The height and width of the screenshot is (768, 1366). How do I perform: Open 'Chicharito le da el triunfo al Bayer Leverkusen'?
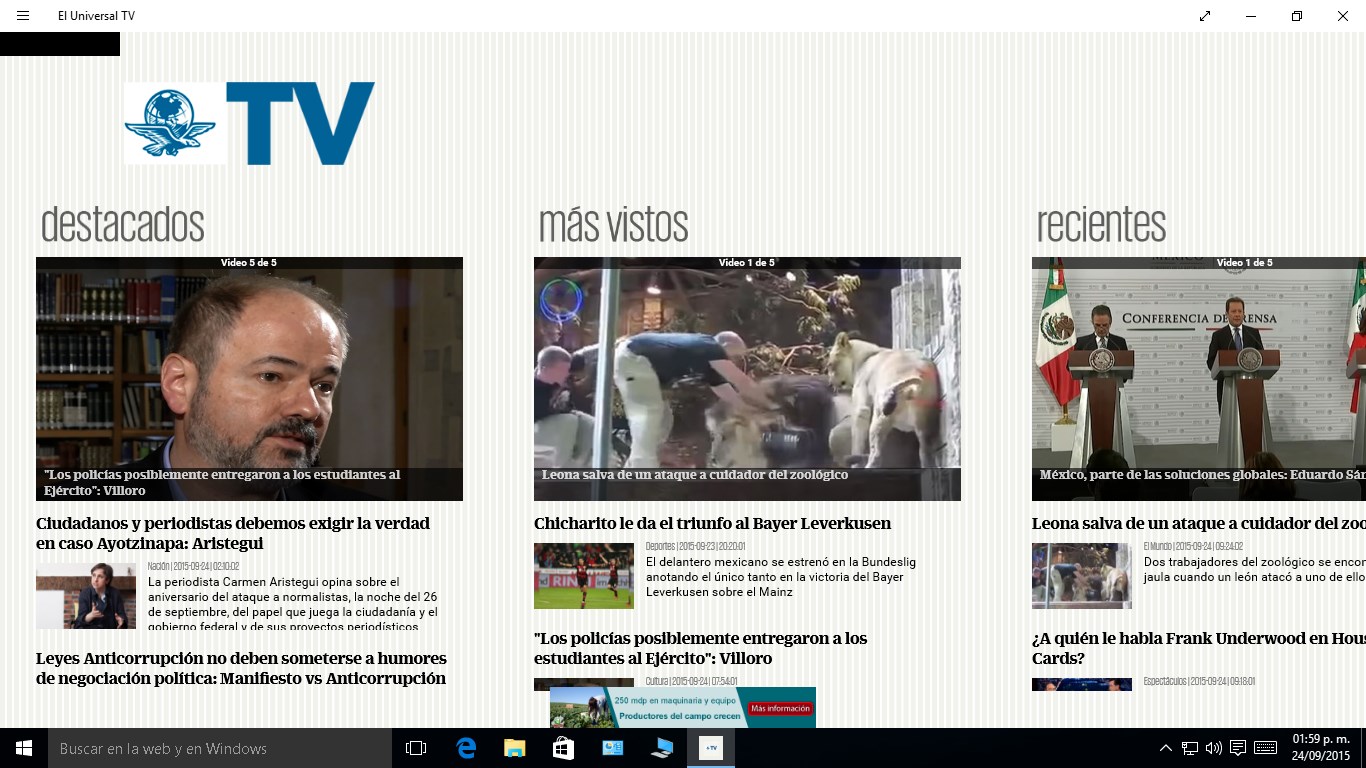pyautogui.click(x=712, y=523)
